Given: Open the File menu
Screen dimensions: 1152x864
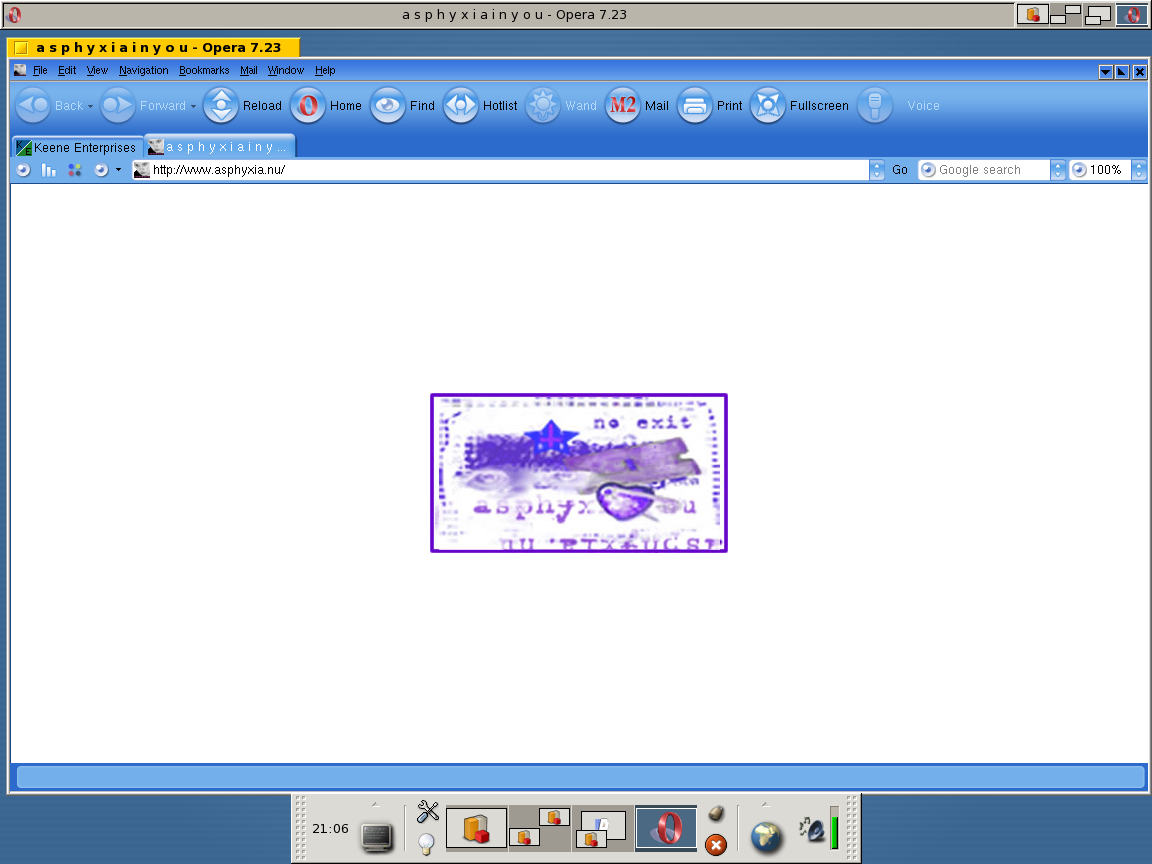Looking at the screenshot, I should 40,71.
